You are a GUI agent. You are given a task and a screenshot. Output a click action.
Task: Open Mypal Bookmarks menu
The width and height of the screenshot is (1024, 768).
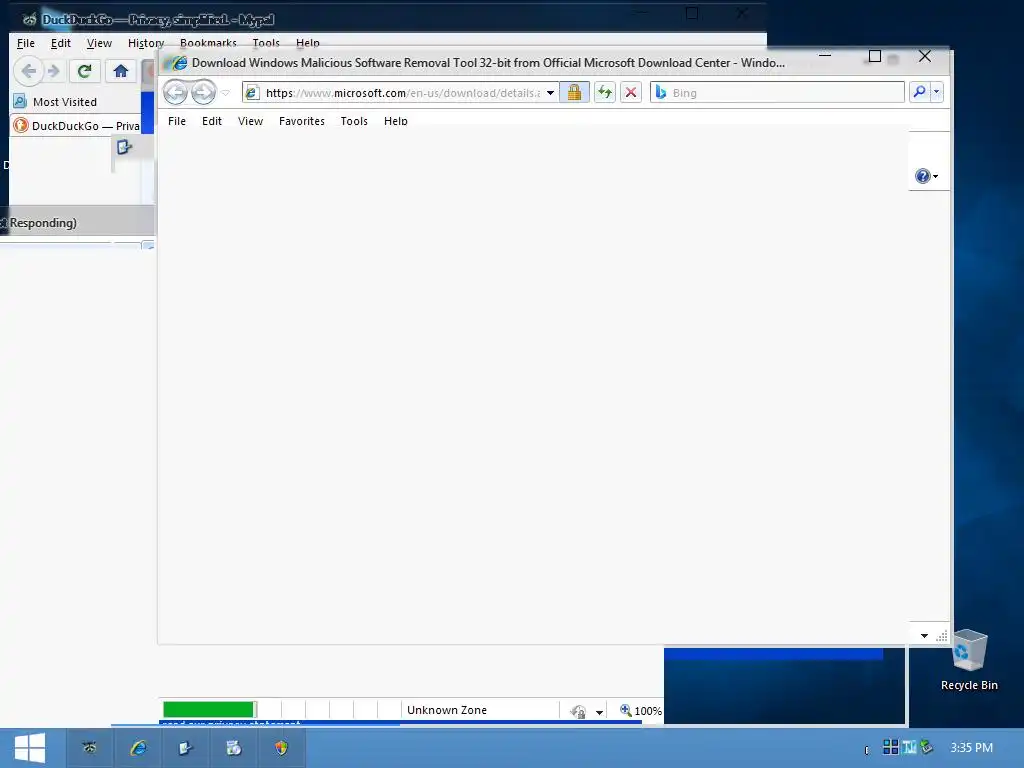208,42
